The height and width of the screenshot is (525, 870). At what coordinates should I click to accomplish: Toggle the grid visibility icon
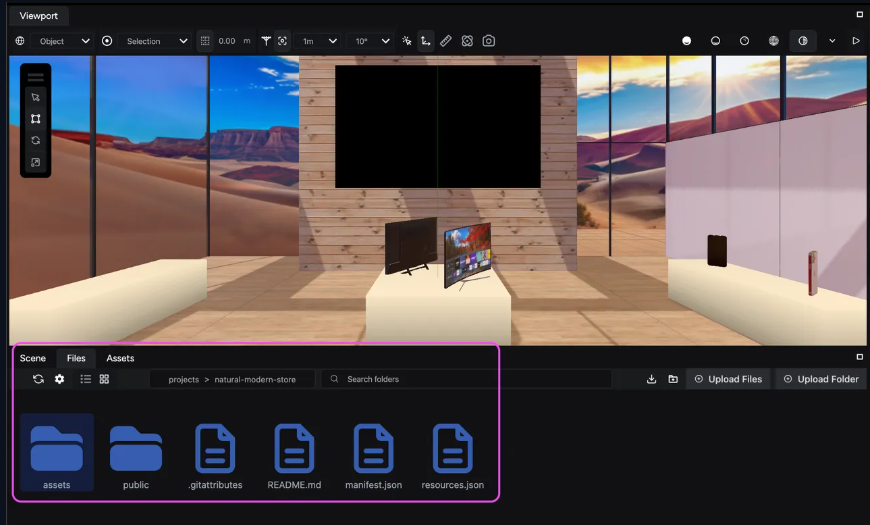(205, 41)
